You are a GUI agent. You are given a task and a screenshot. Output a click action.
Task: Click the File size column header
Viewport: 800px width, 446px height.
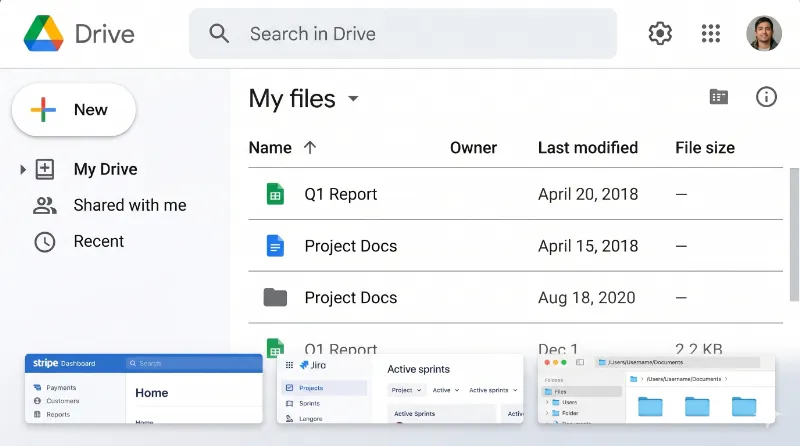pyautogui.click(x=705, y=148)
